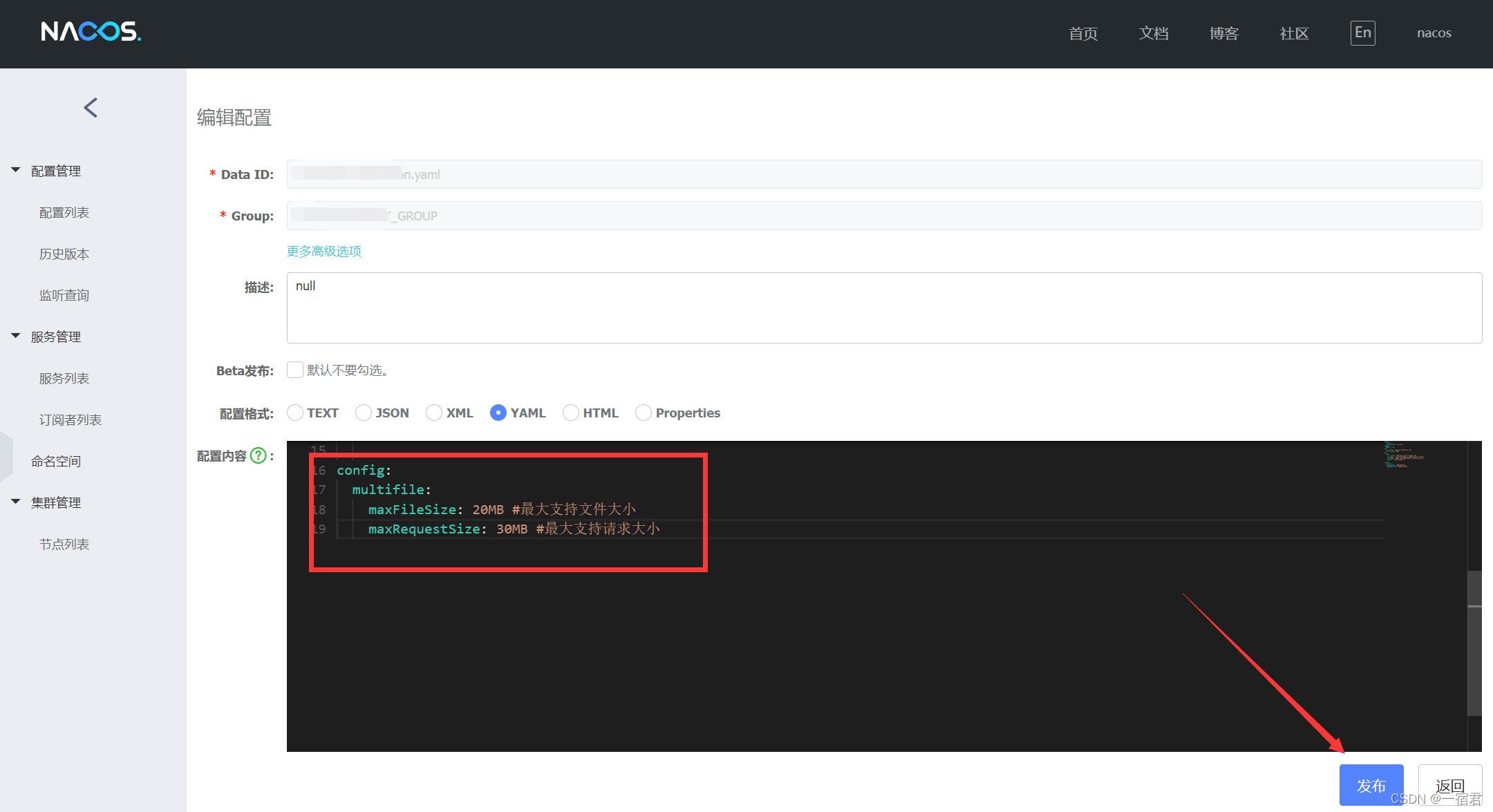Click the 发布 publish button

coord(1371,786)
